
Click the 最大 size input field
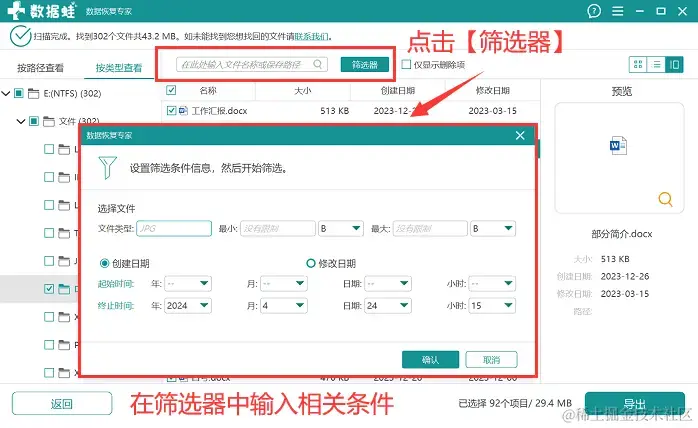coord(430,228)
